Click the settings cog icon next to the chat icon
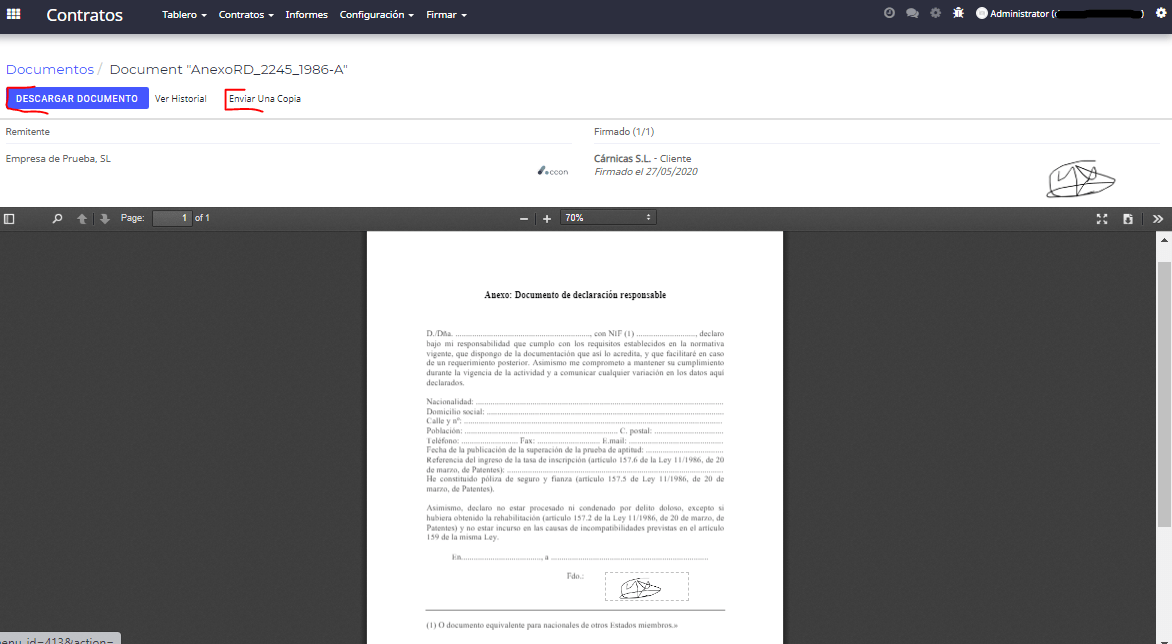 [935, 13]
